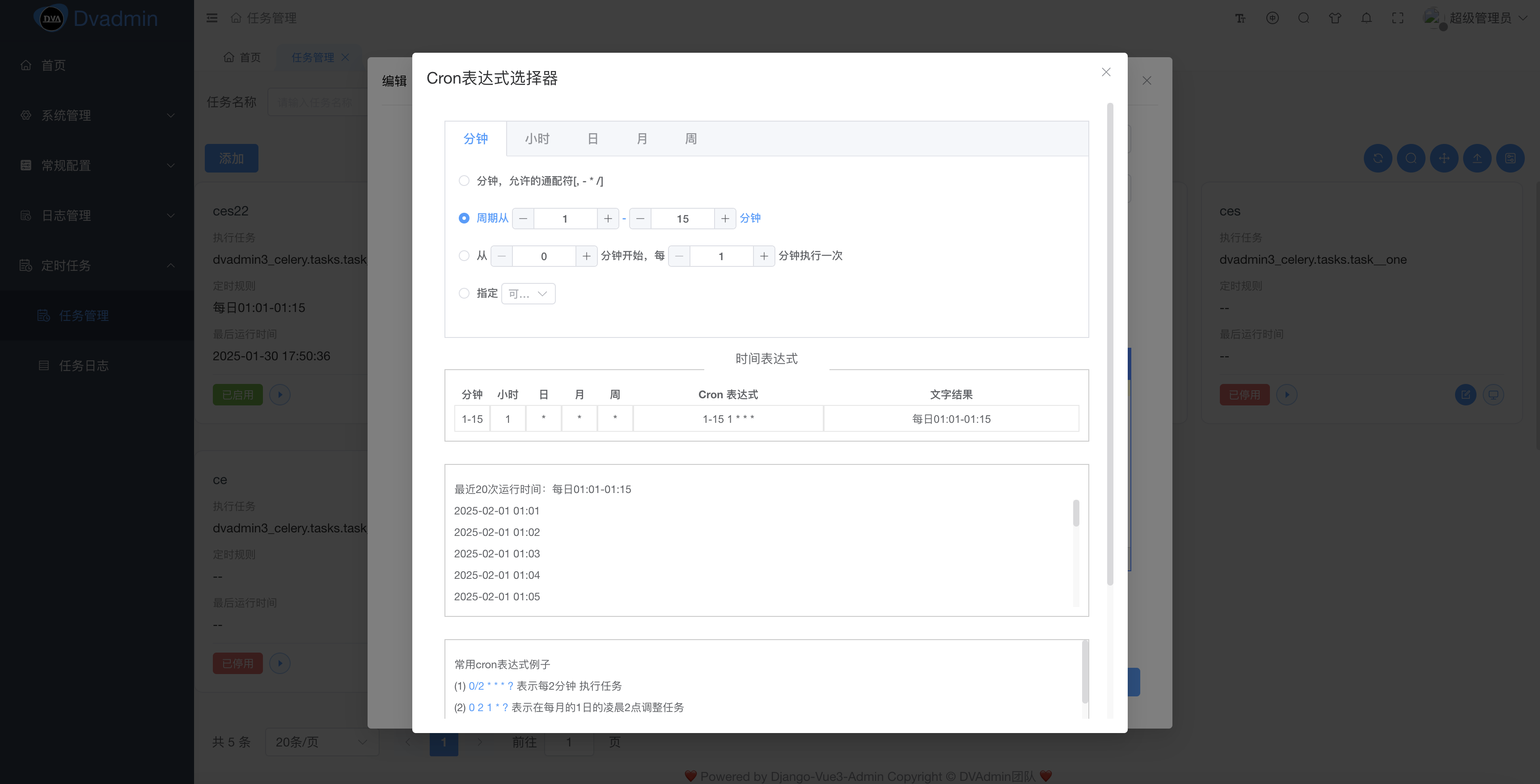The height and width of the screenshot is (784, 1540).
Task: Open the notifications bell icon
Action: (x=1366, y=18)
